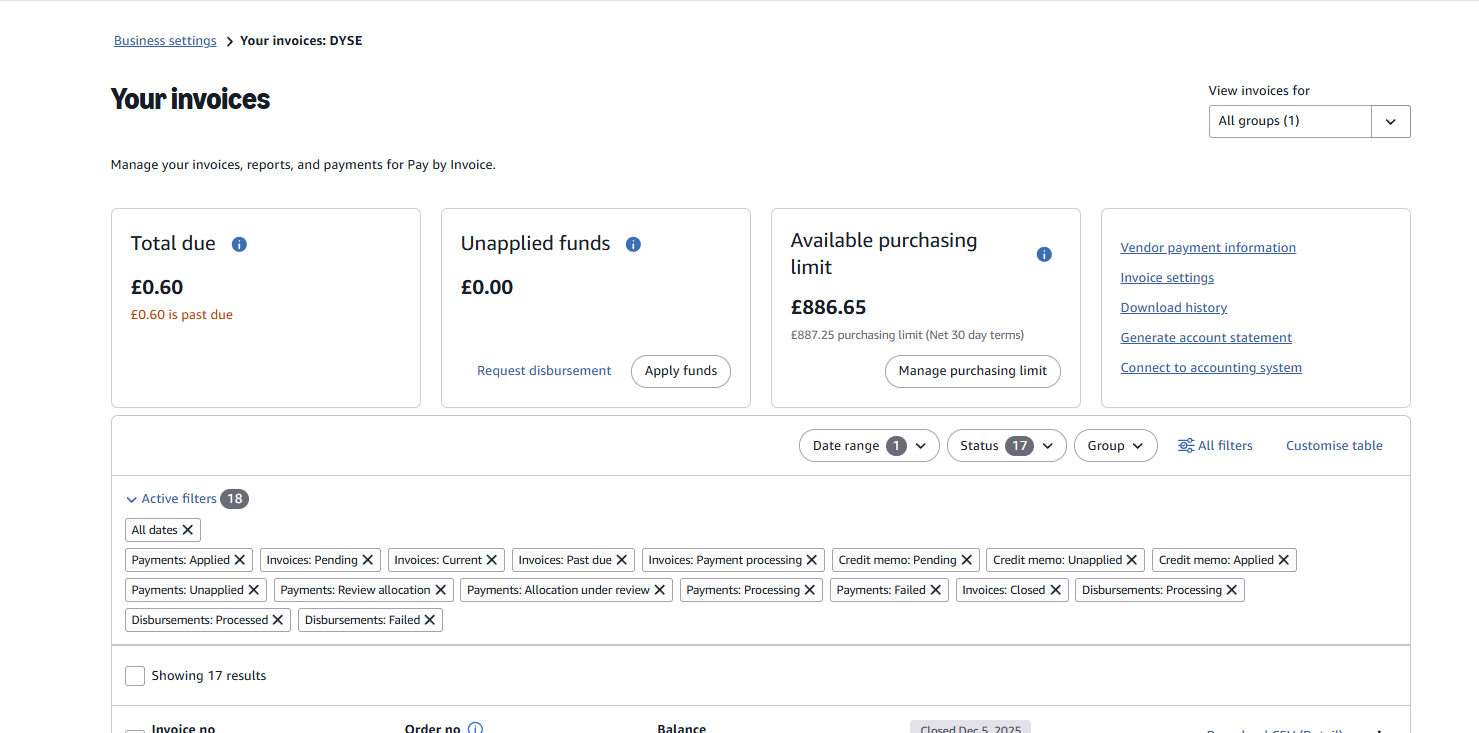Open the Date range filter dropdown
Viewport: 1479px width, 733px height.
(x=868, y=446)
